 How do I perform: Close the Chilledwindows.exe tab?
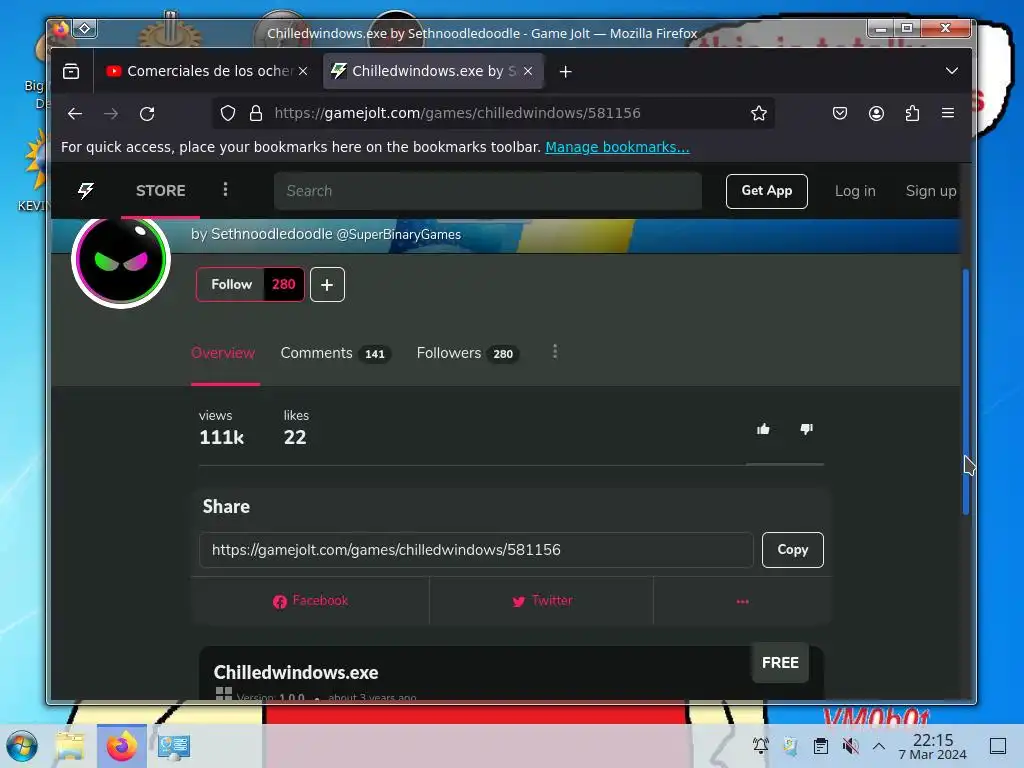[528, 71]
